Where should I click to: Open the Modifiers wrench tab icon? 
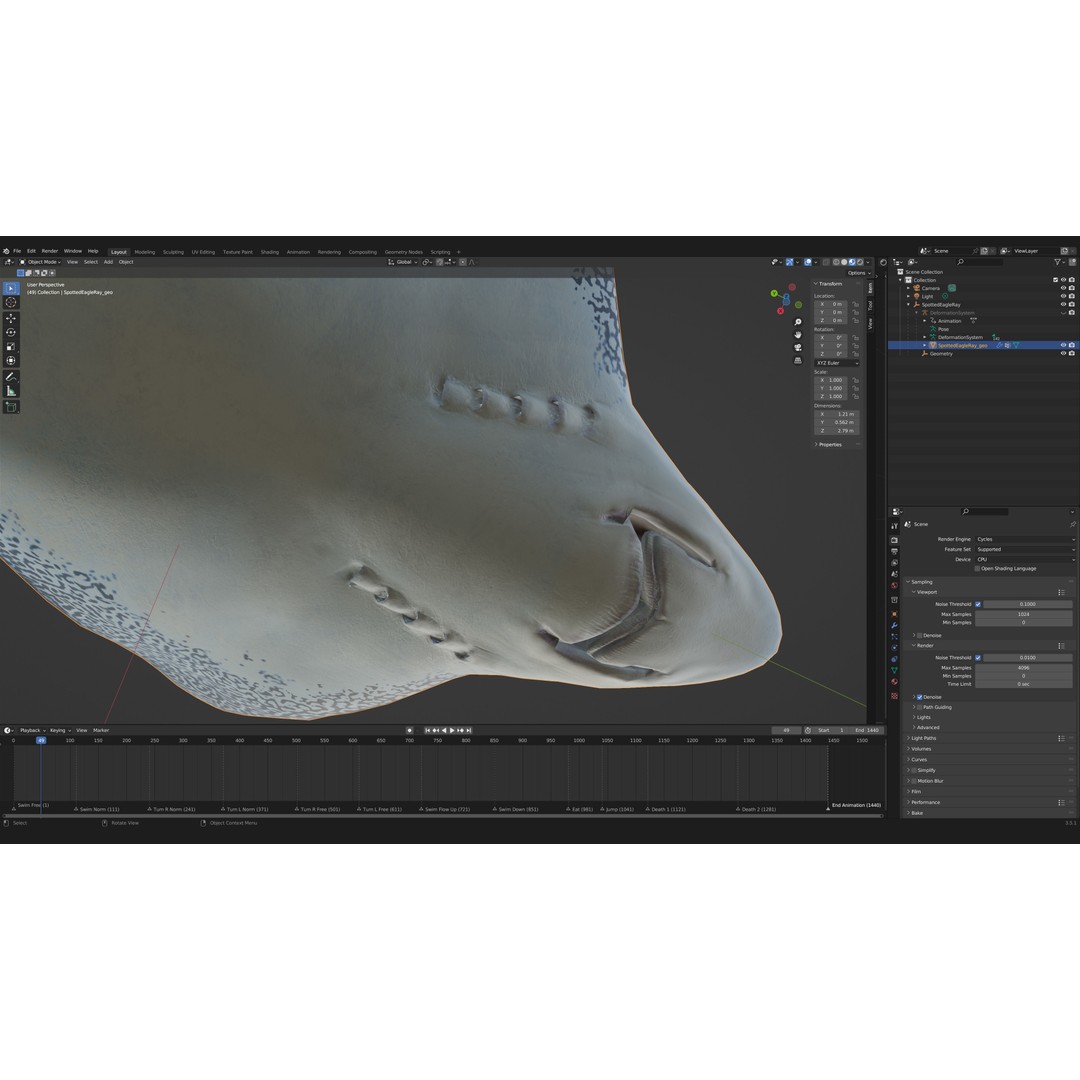tap(894, 625)
